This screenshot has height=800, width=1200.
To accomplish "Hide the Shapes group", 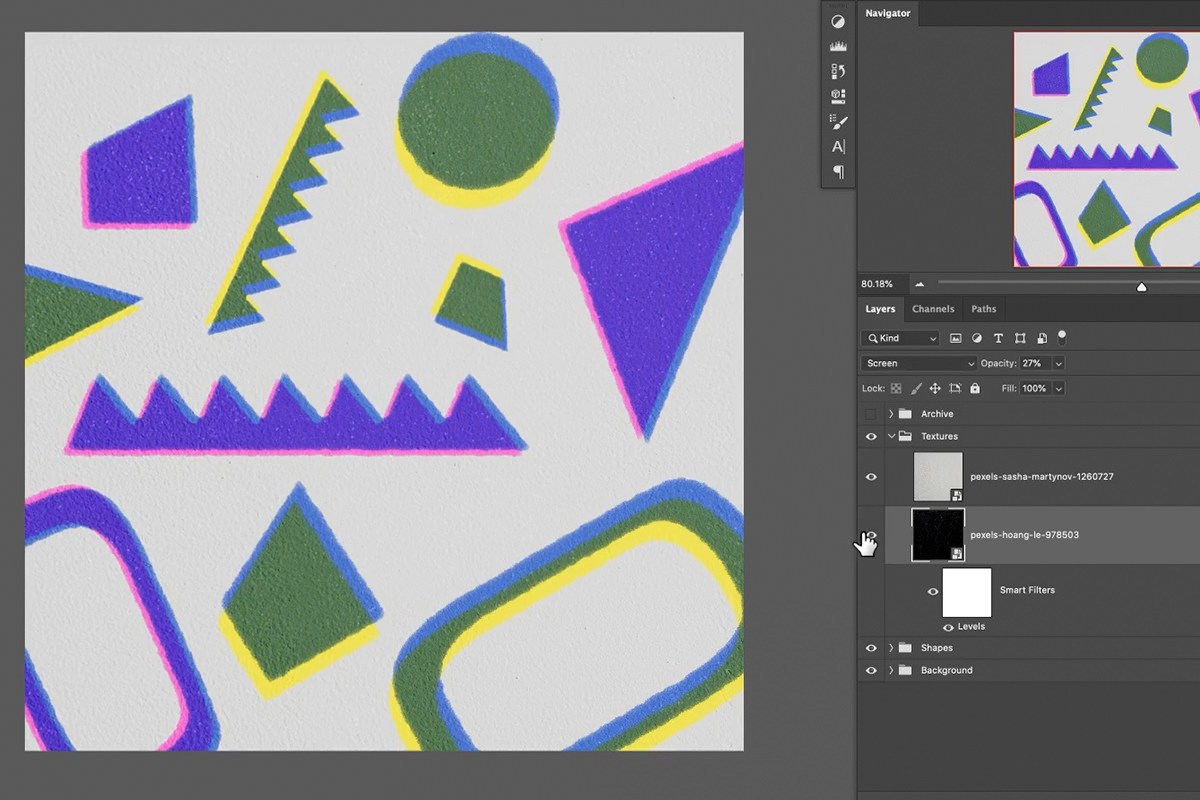I will (x=871, y=648).
